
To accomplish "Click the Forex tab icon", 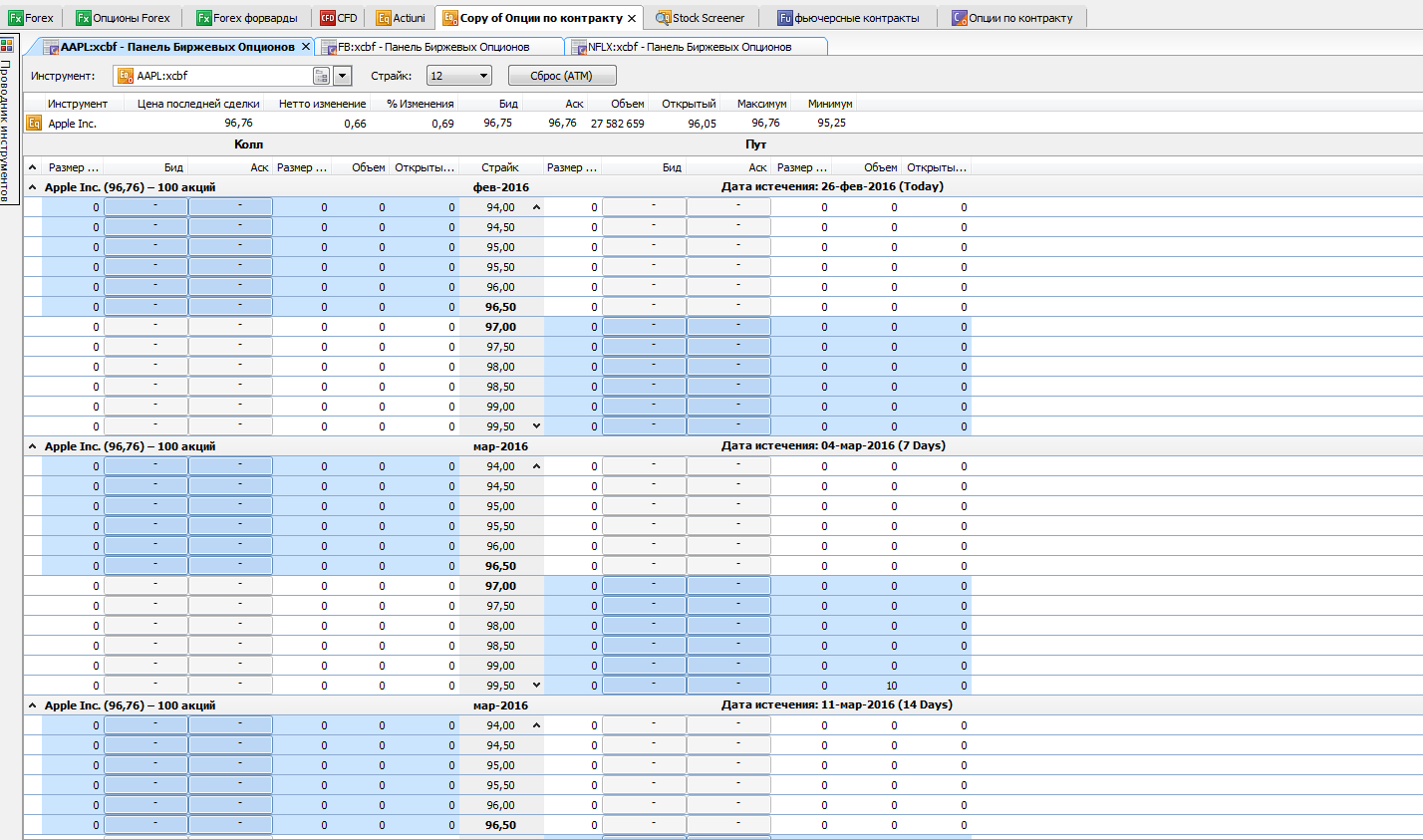I will 15,18.
